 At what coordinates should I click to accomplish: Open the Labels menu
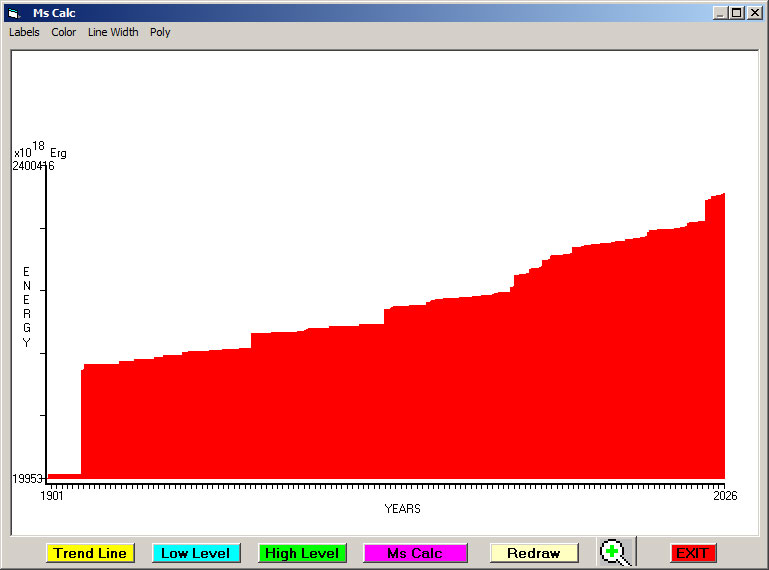[x=24, y=32]
